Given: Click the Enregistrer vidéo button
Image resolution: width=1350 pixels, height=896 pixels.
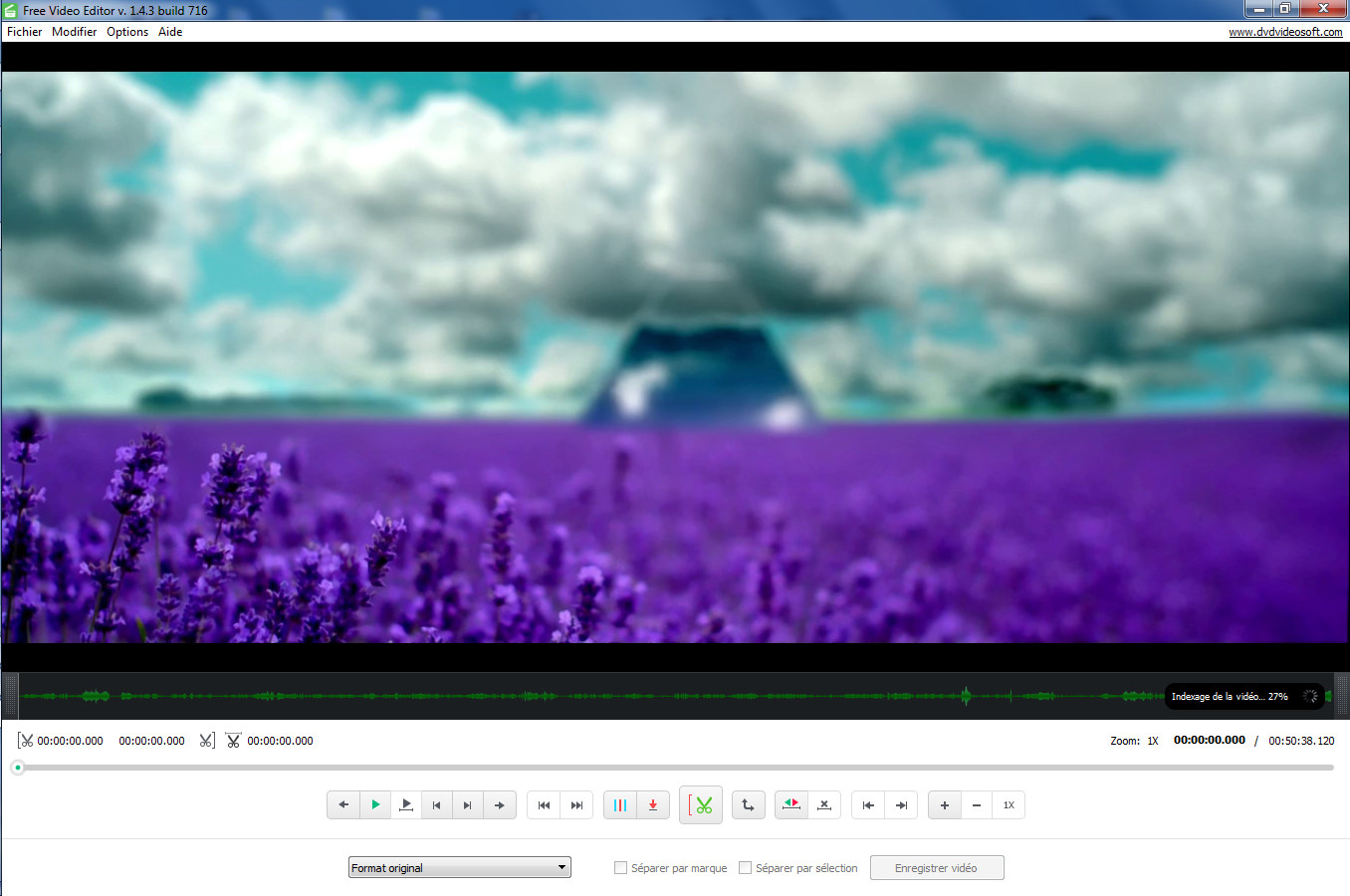Looking at the screenshot, I should [x=936, y=867].
